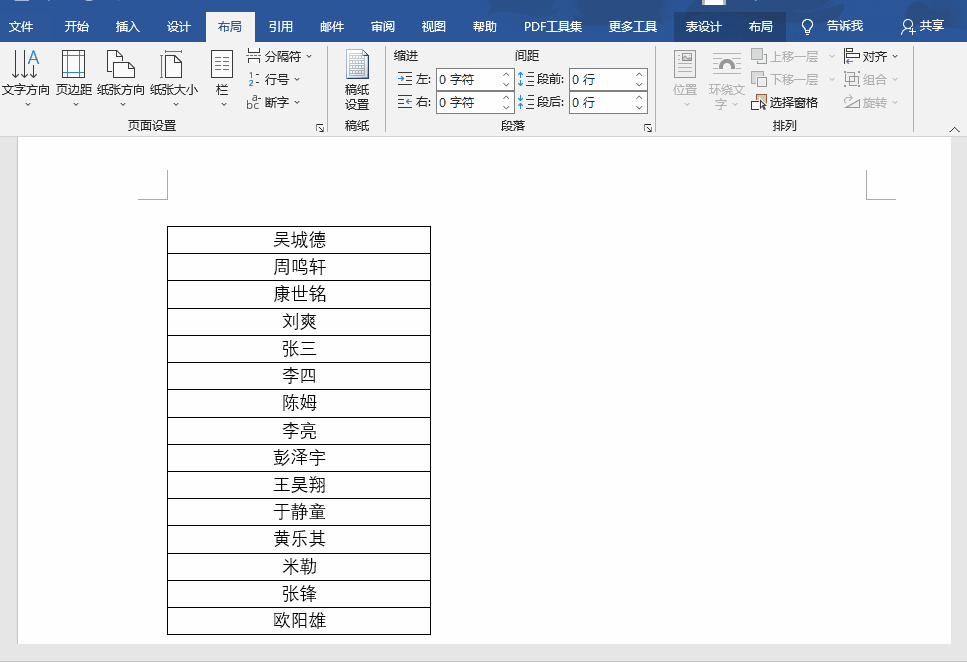The width and height of the screenshot is (967, 662).
Task: Switch to the PDF工具集 tab
Action: pyautogui.click(x=553, y=27)
